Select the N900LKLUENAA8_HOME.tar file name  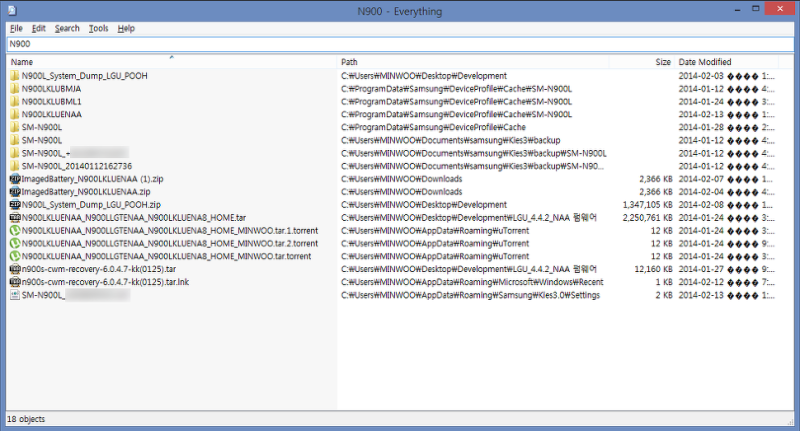[x=134, y=218]
